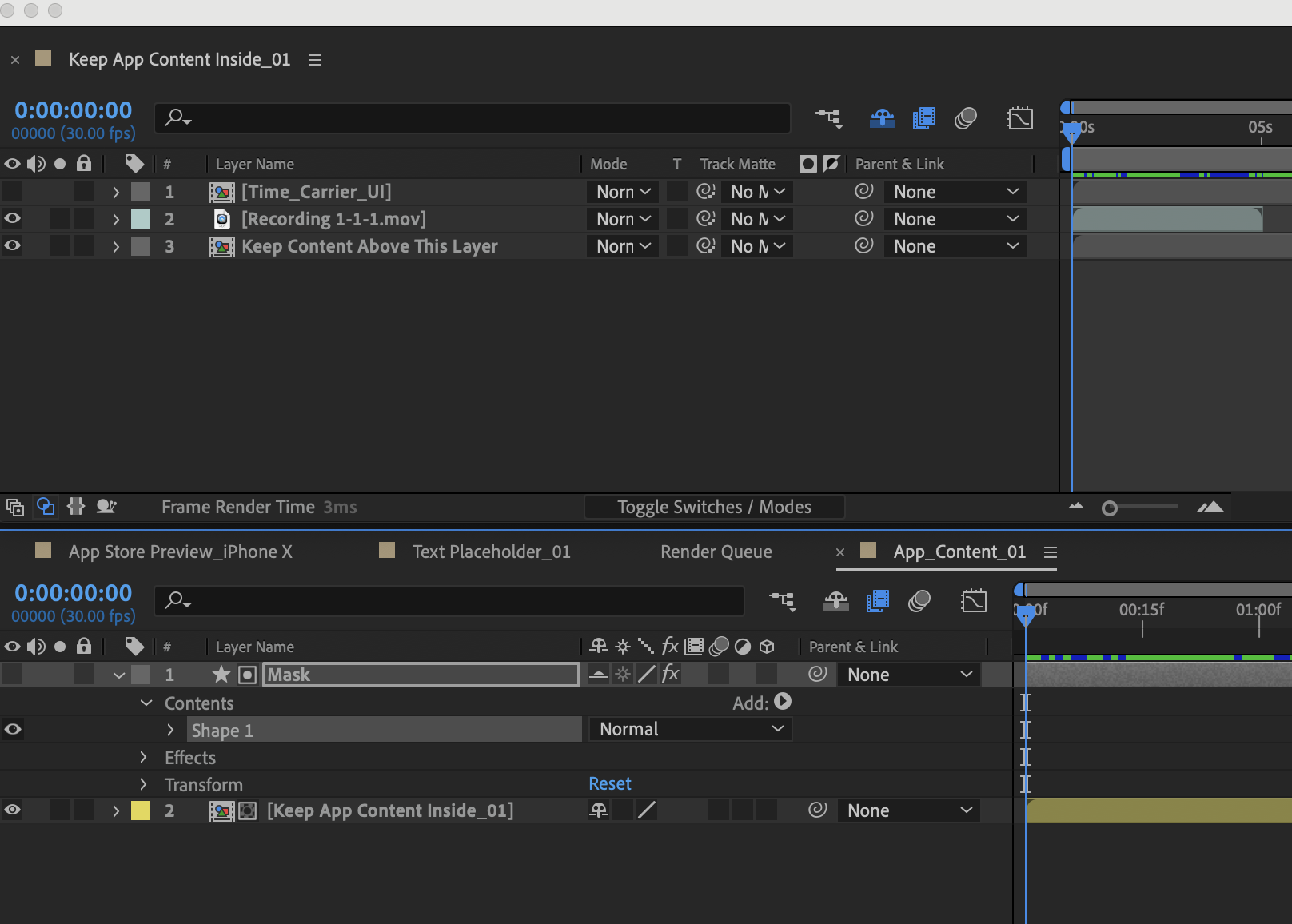Viewport: 1292px width, 924px height.
Task: Open the Render Queue tab
Action: pos(716,551)
